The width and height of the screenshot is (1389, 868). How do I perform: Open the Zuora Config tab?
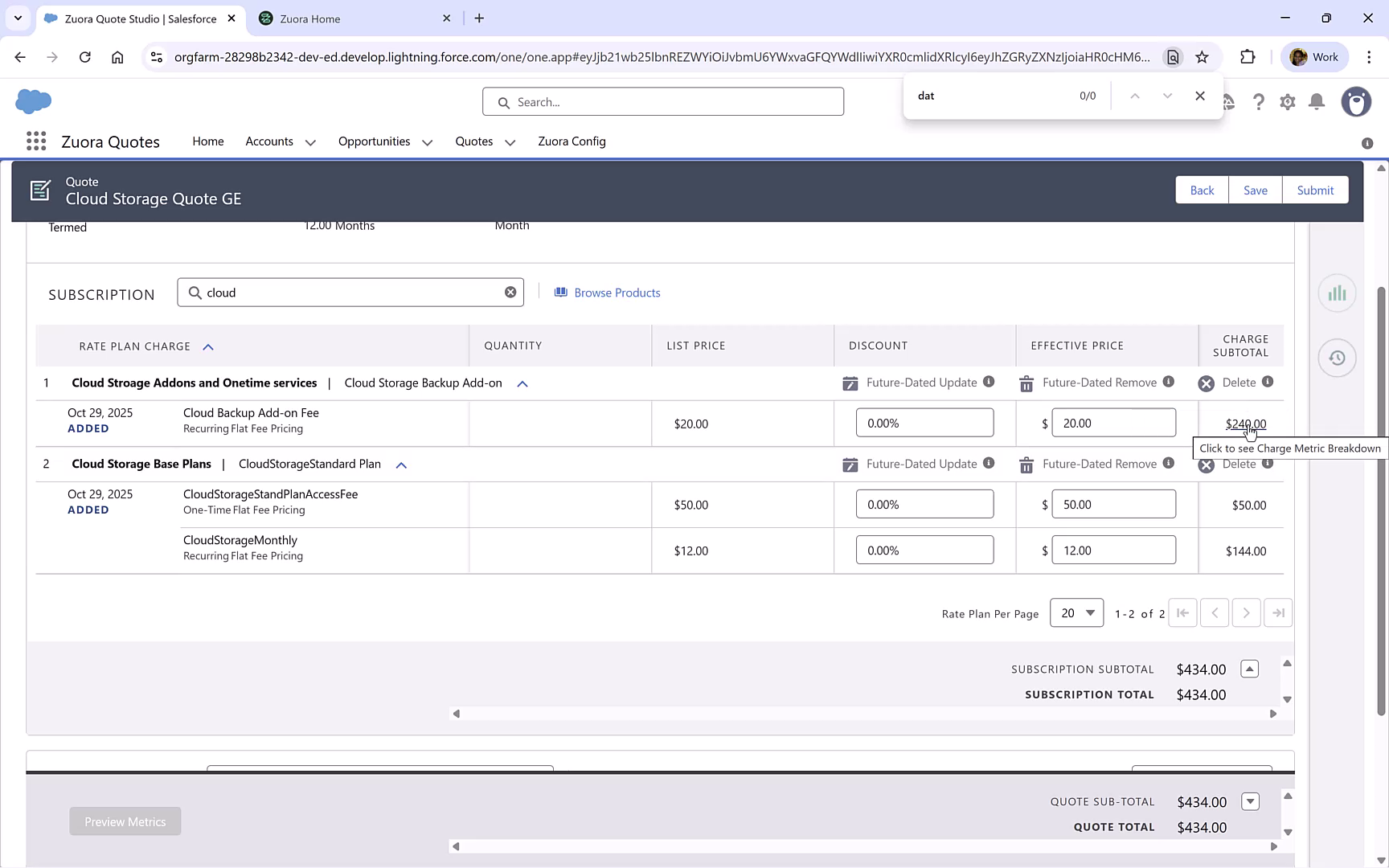tap(572, 141)
